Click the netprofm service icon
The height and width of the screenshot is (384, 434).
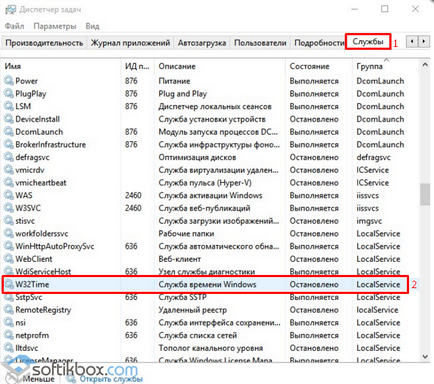pos(8,335)
